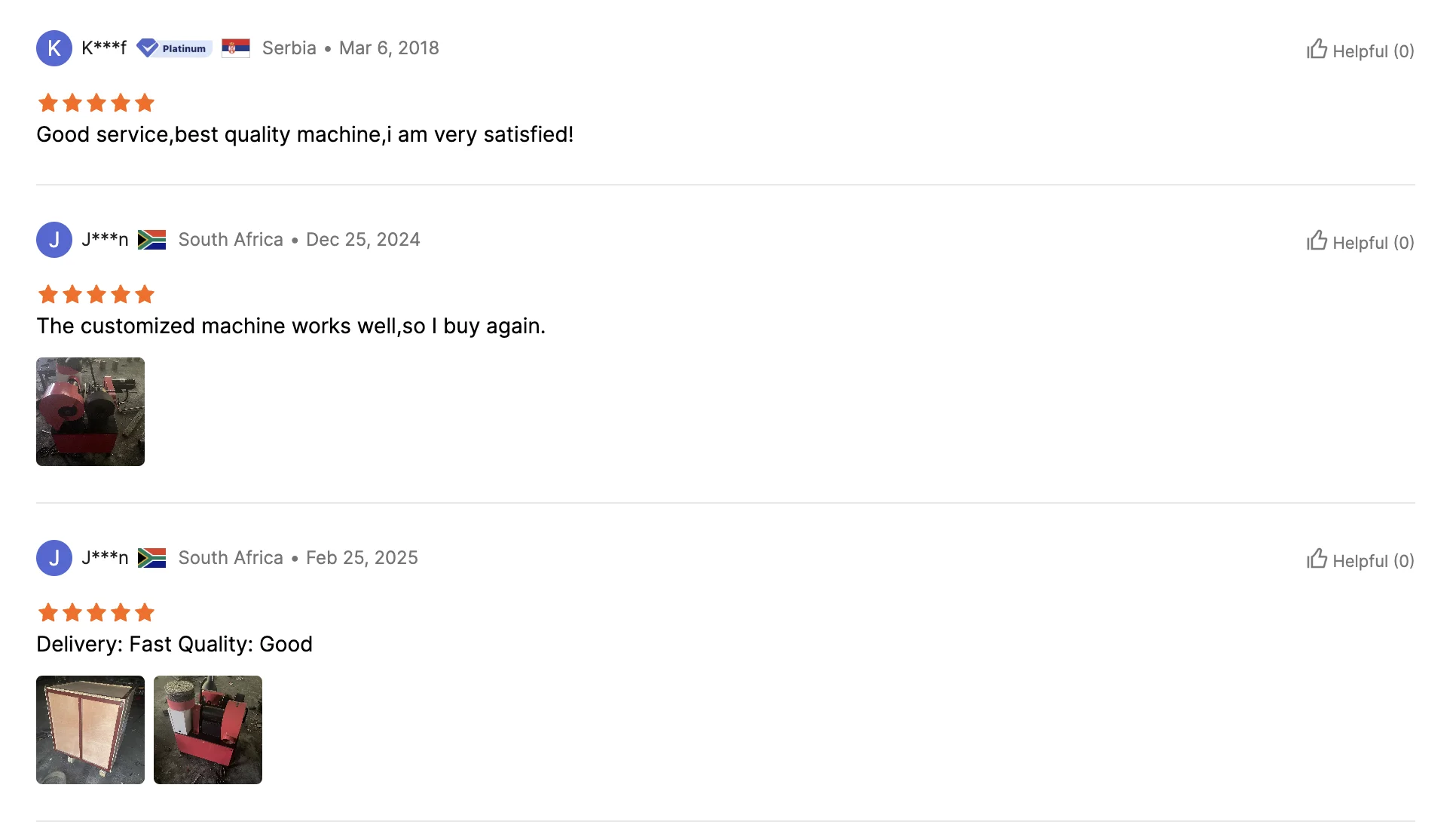Click the South Africa flag on the Feb 2025 review
This screenshot has height=840, width=1456.
tap(151, 558)
